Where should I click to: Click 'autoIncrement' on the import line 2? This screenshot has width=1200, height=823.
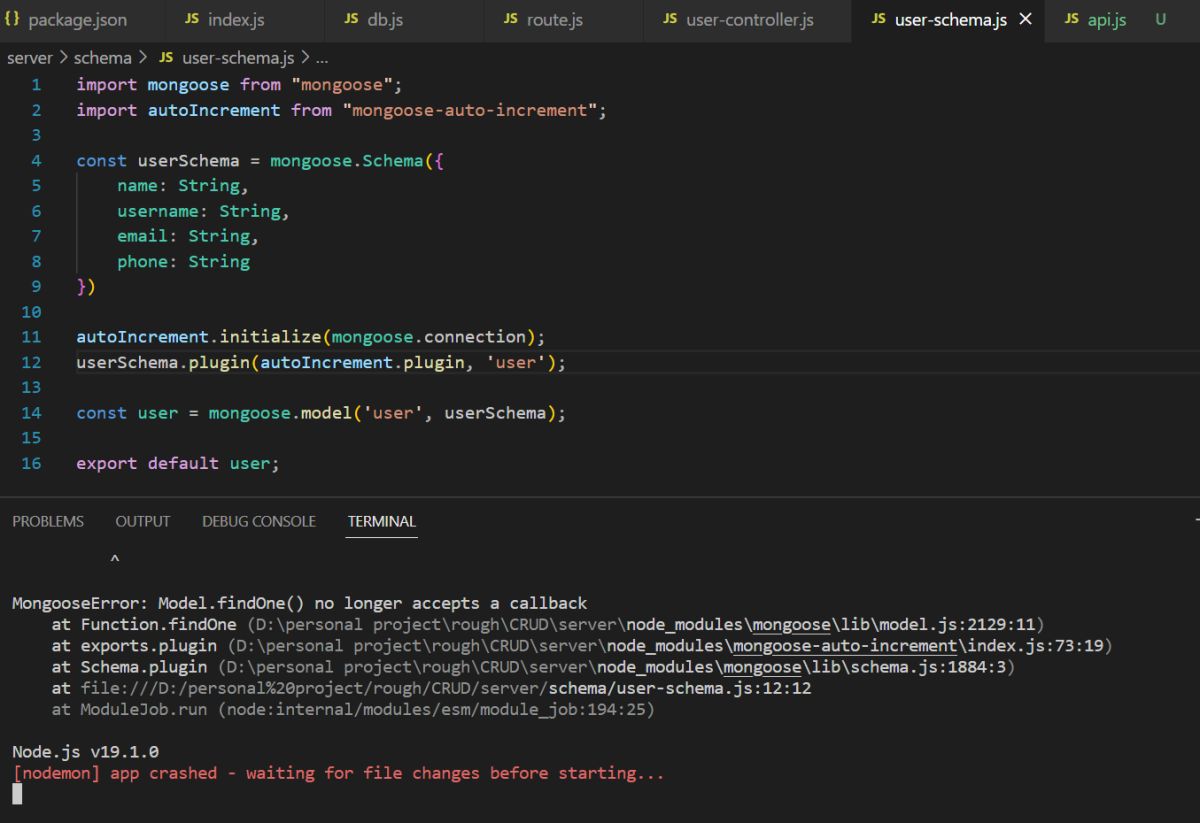[214, 110]
